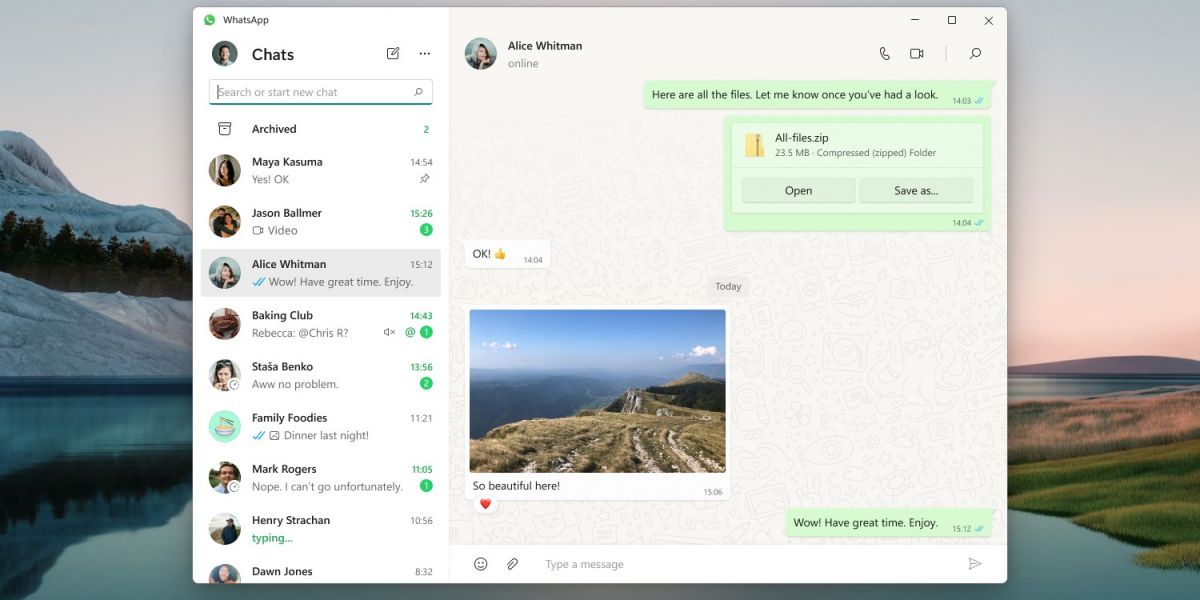Search within the Alice Whitman conversation
1200x600 pixels.
(975, 54)
